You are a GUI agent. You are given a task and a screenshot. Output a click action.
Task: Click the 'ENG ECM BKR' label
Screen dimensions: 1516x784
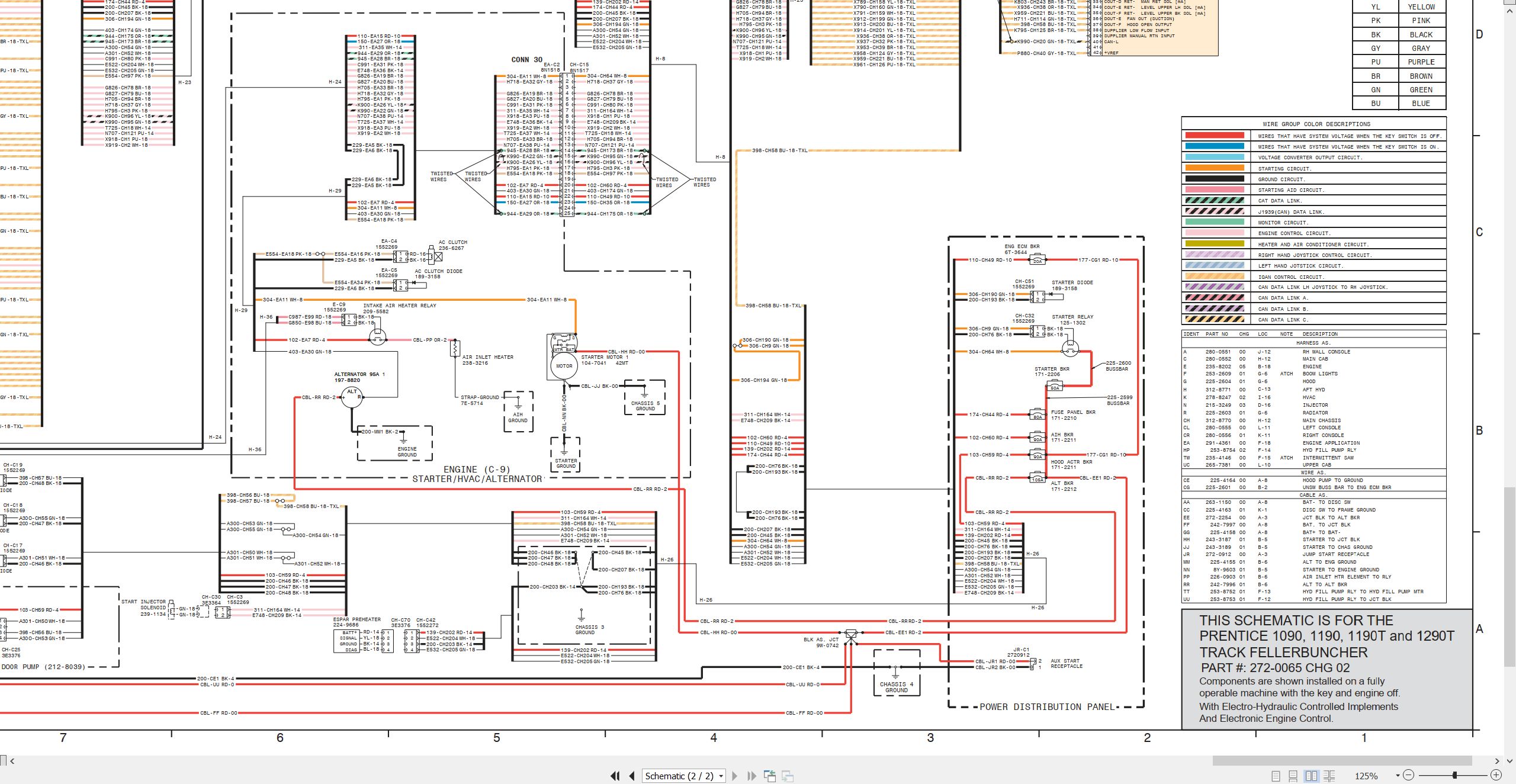1022,246
